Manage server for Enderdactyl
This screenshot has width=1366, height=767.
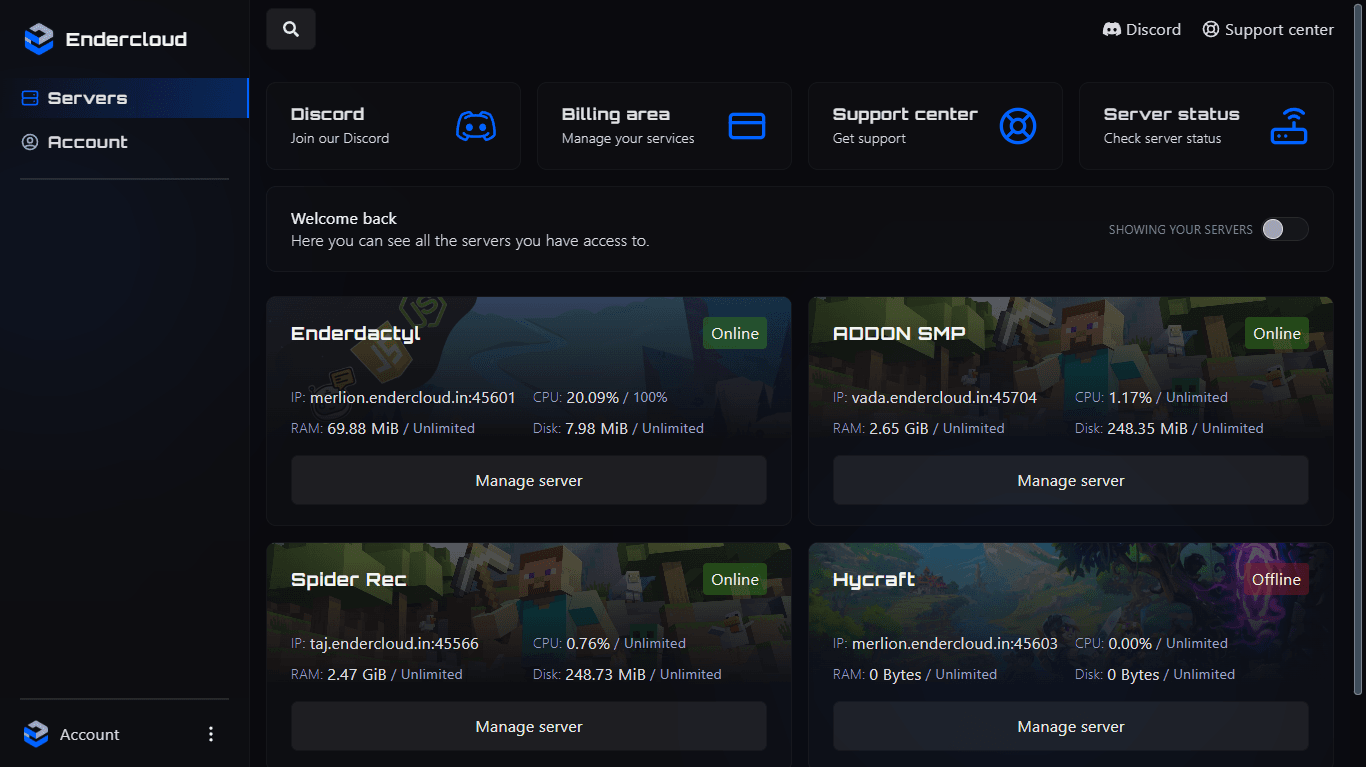[529, 481]
